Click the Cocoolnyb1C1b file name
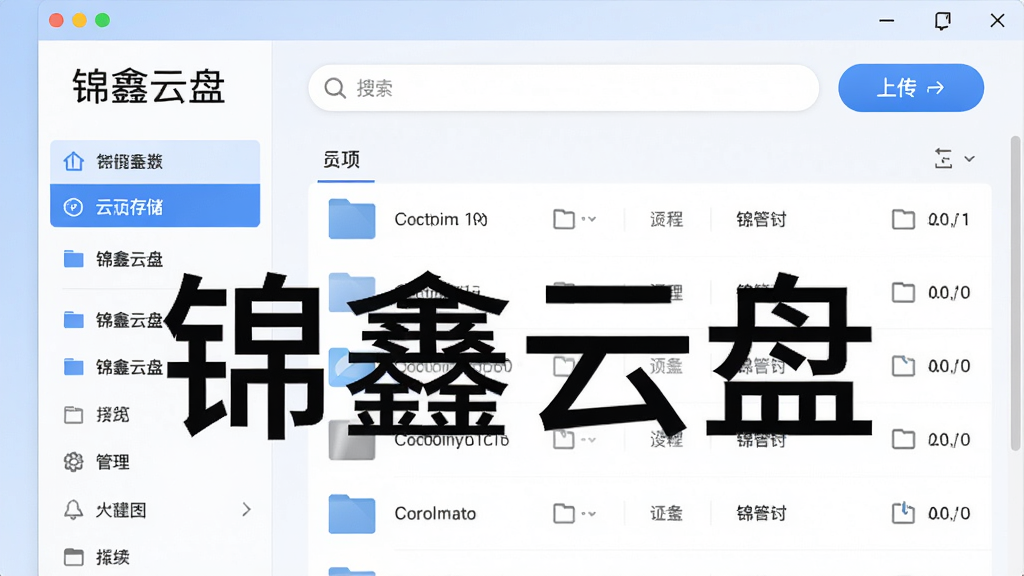 [x=452, y=441]
